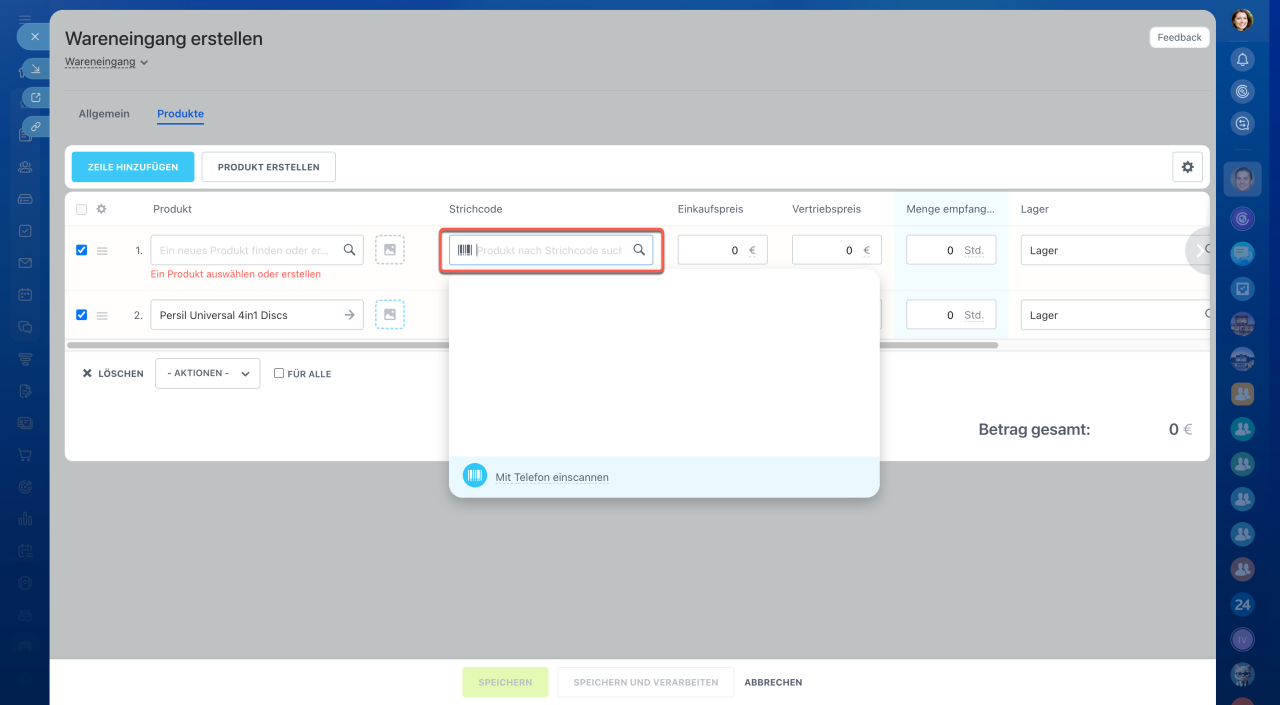1280x705 pixels.
Task: Click the 'Wareneingang erstellen' title
Action: [x=164, y=38]
